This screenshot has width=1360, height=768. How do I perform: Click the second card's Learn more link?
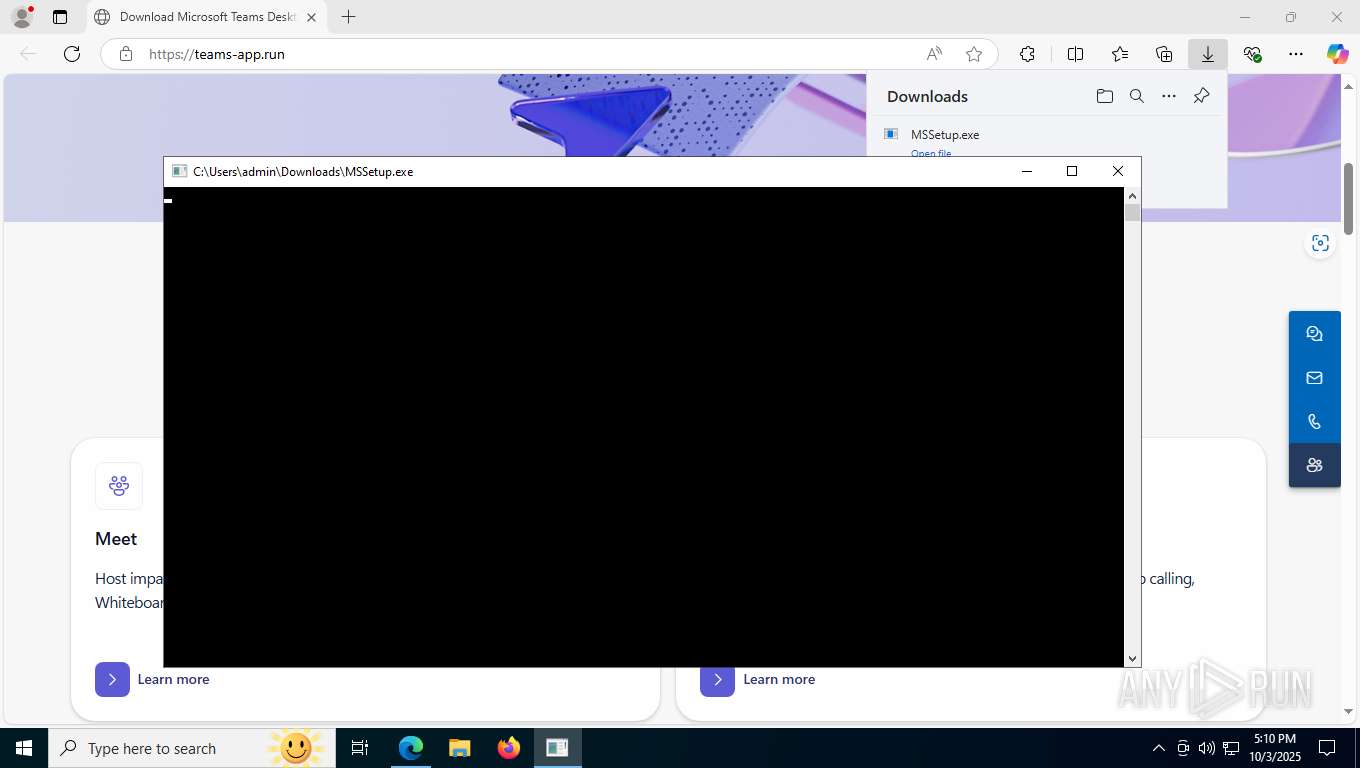[779, 679]
